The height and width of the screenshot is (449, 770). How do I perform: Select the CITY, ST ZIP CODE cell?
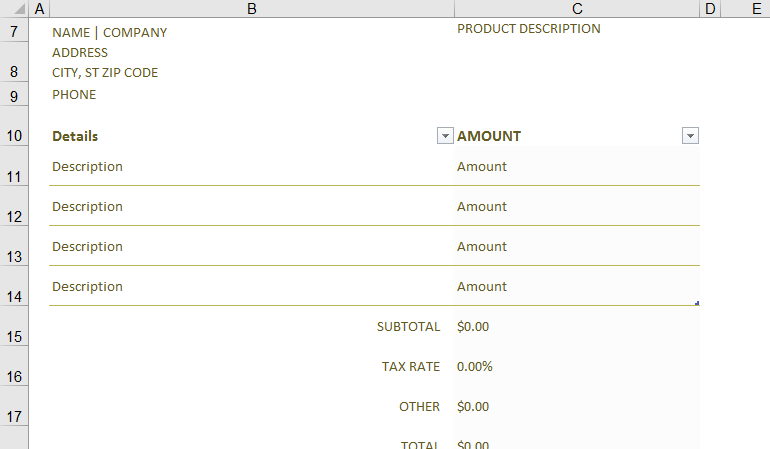(x=105, y=72)
